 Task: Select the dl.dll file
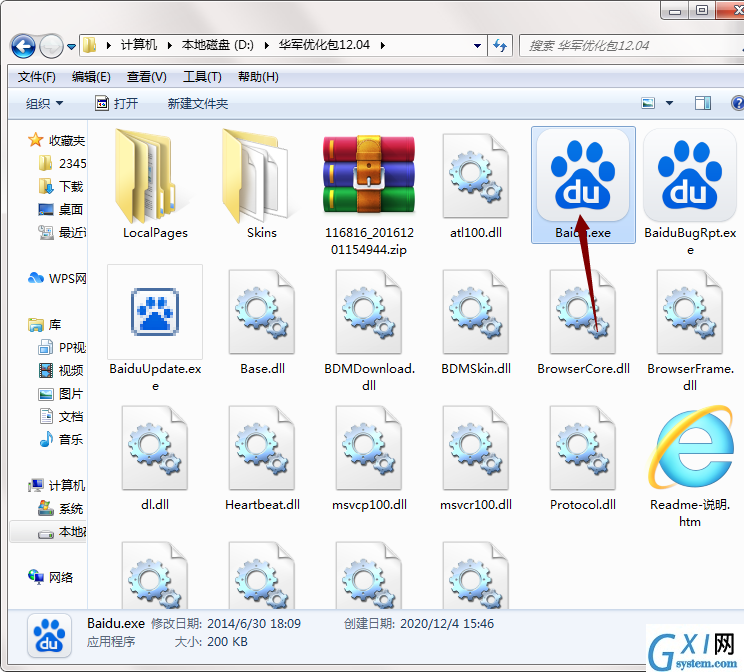click(155, 457)
